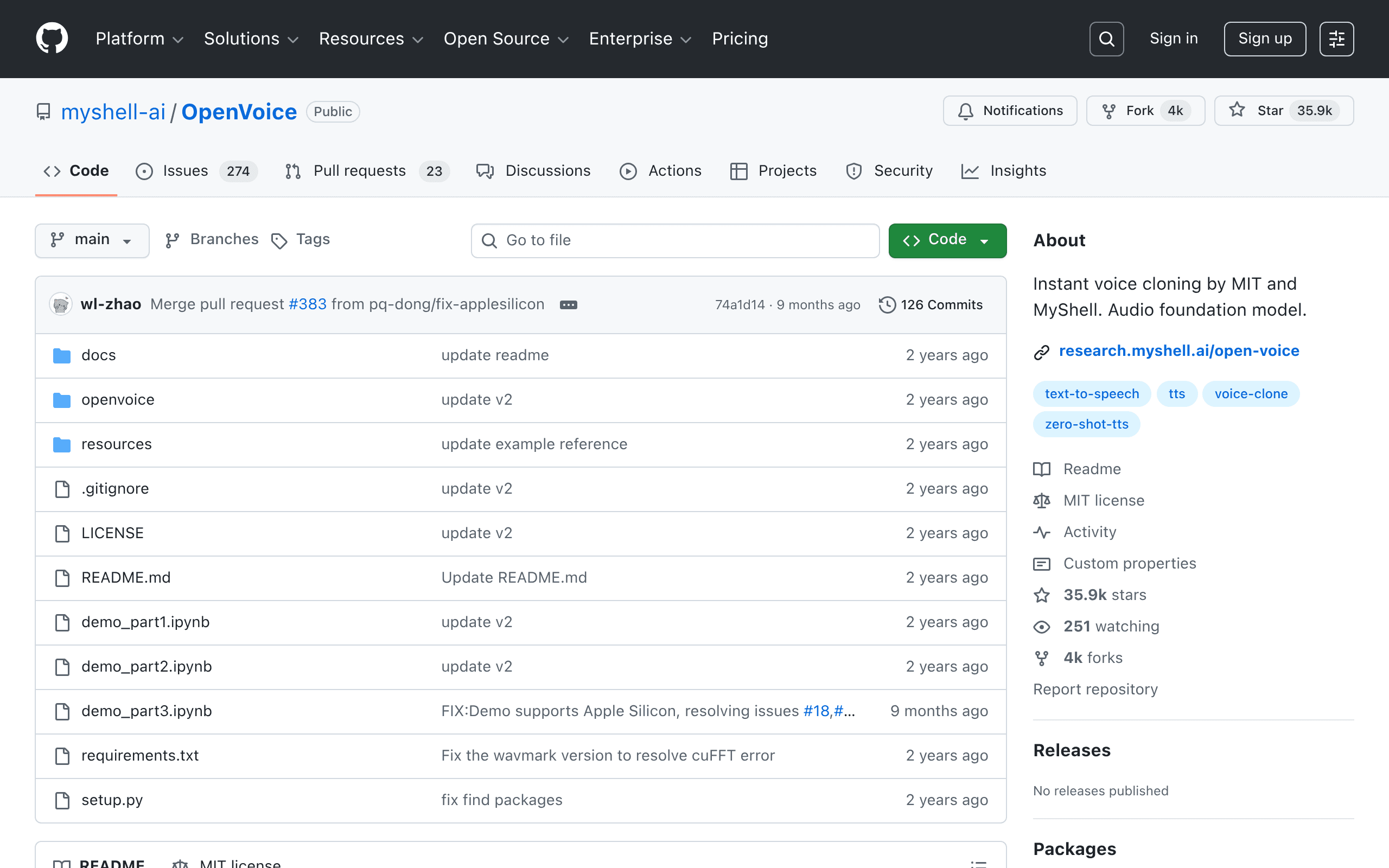The height and width of the screenshot is (868, 1389).
Task: Open demo_part2.ipynb file
Action: coord(146,667)
